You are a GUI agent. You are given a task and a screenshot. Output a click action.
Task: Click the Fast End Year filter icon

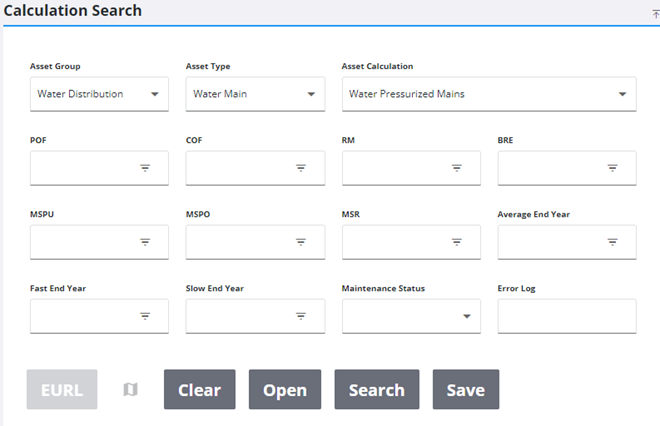coord(145,316)
